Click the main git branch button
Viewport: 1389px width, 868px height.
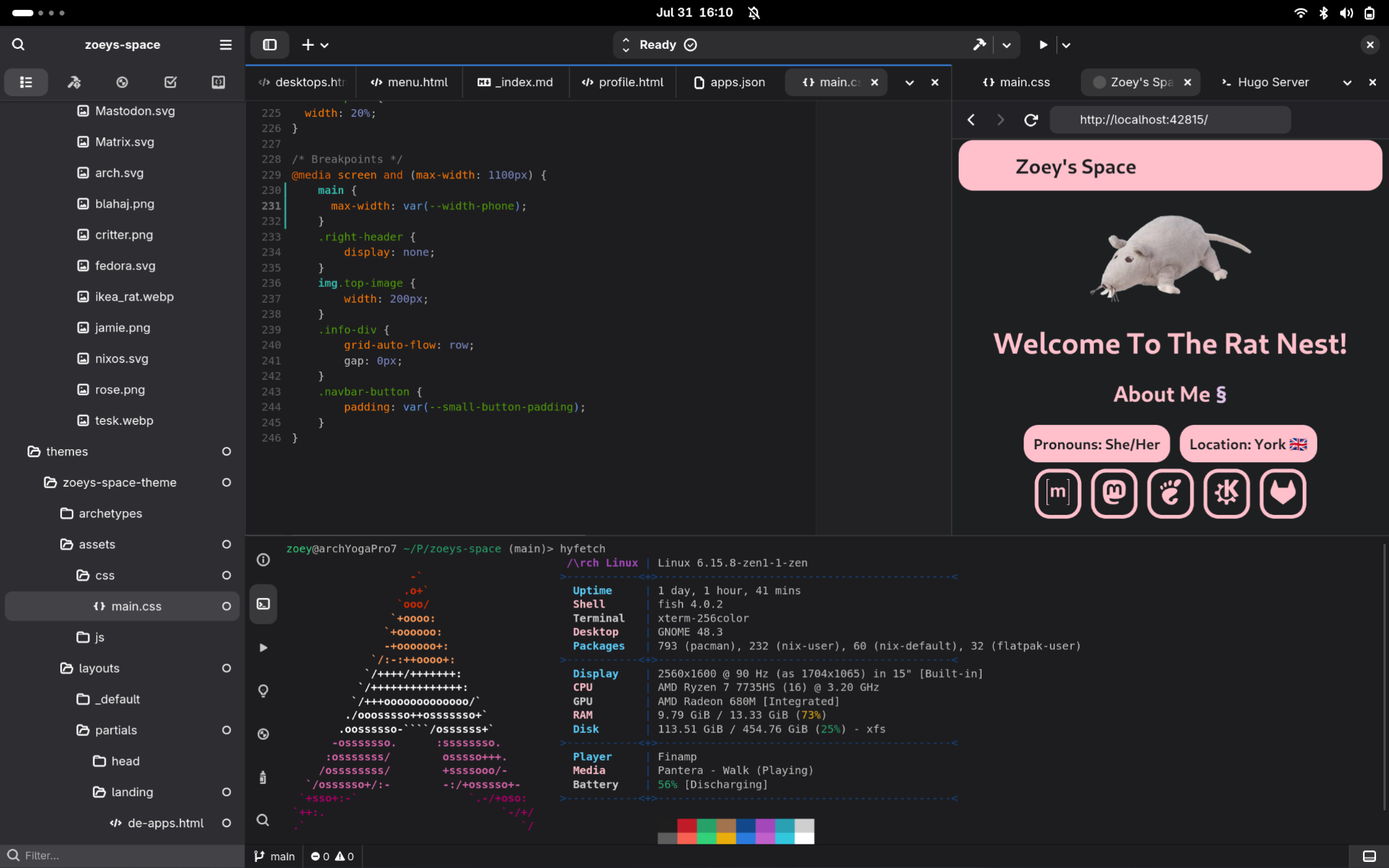pos(275,856)
